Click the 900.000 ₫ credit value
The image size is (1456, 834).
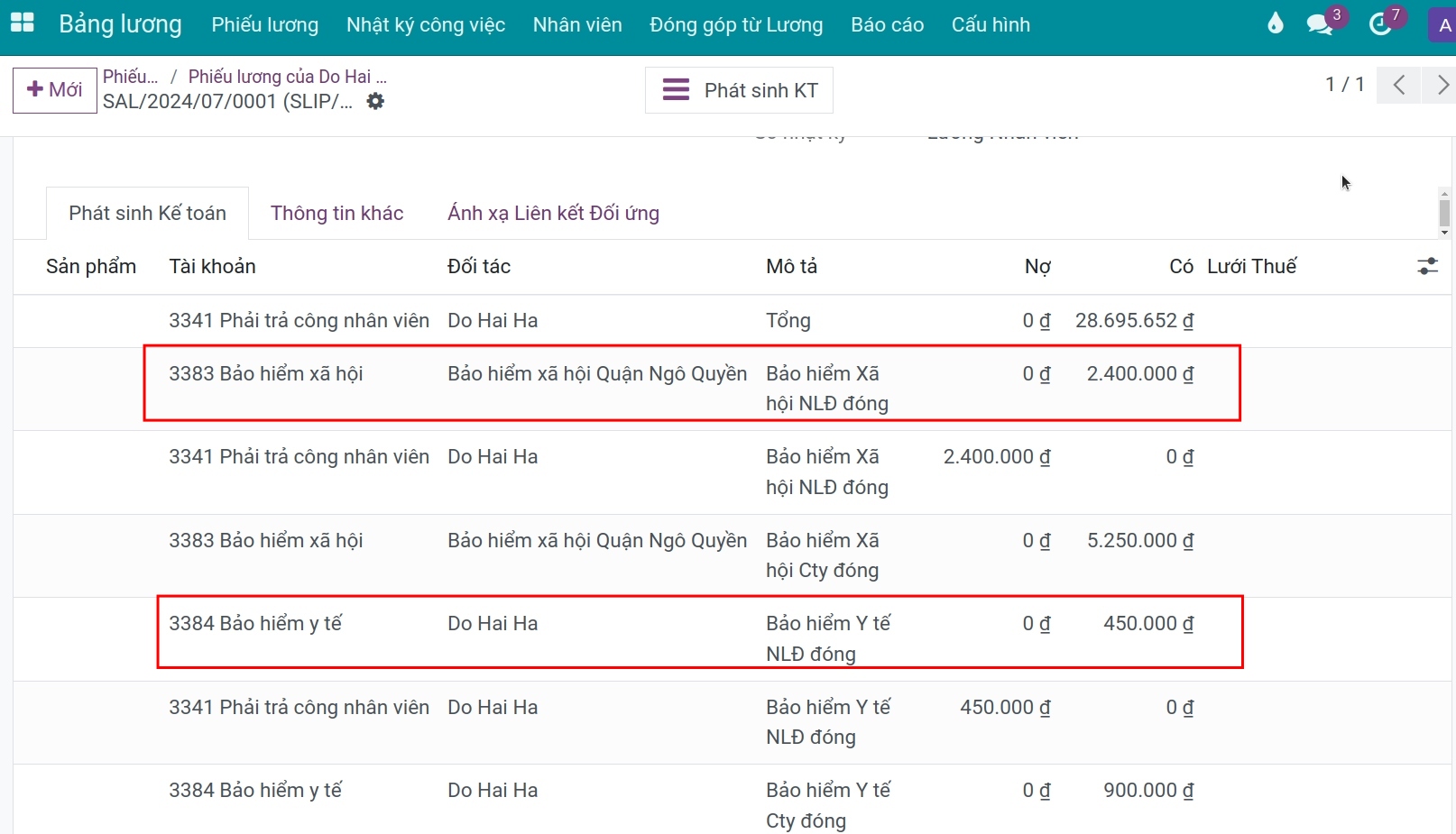pyautogui.click(x=1148, y=791)
